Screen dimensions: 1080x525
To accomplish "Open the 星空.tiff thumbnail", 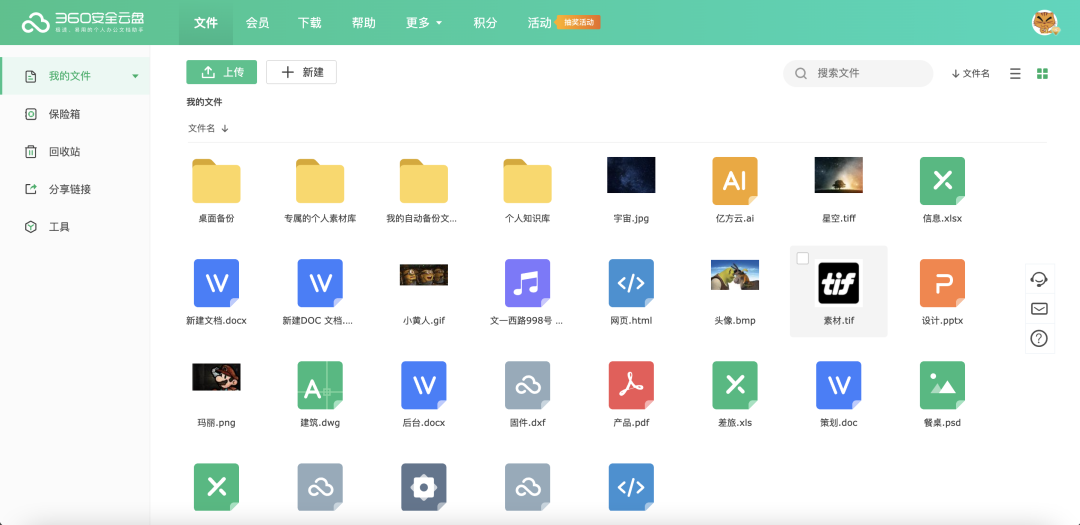I will [x=838, y=175].
